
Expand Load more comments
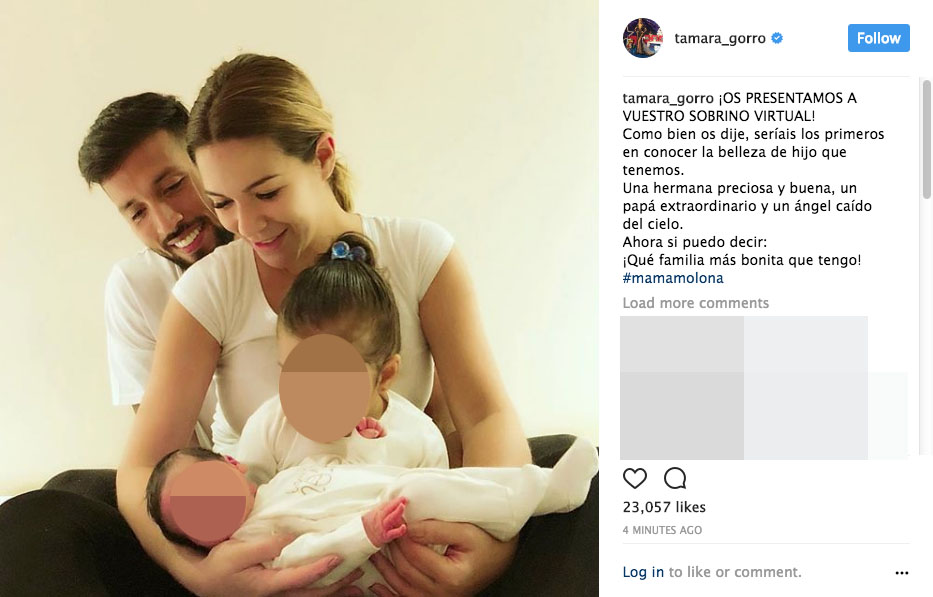pyautogui.click(x=696, y=303)
